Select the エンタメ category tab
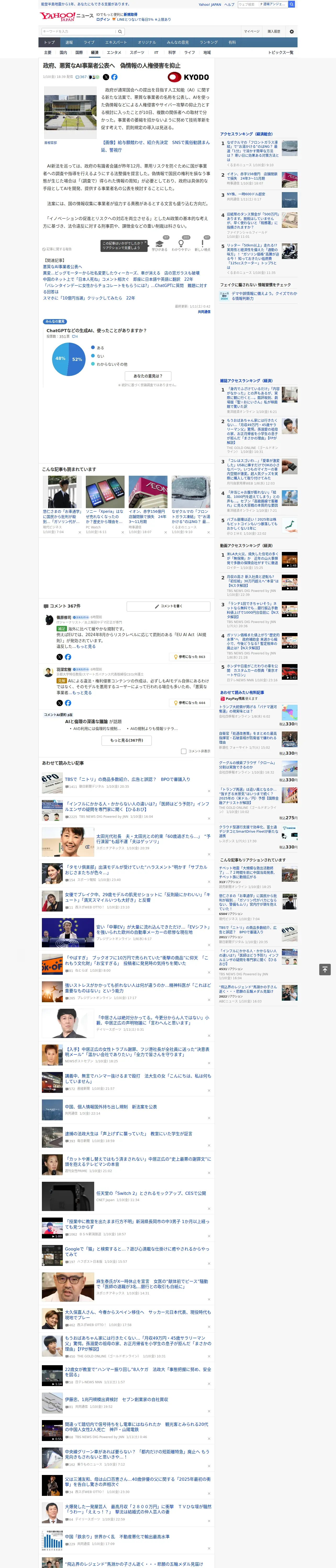 [x=114, y=52]
